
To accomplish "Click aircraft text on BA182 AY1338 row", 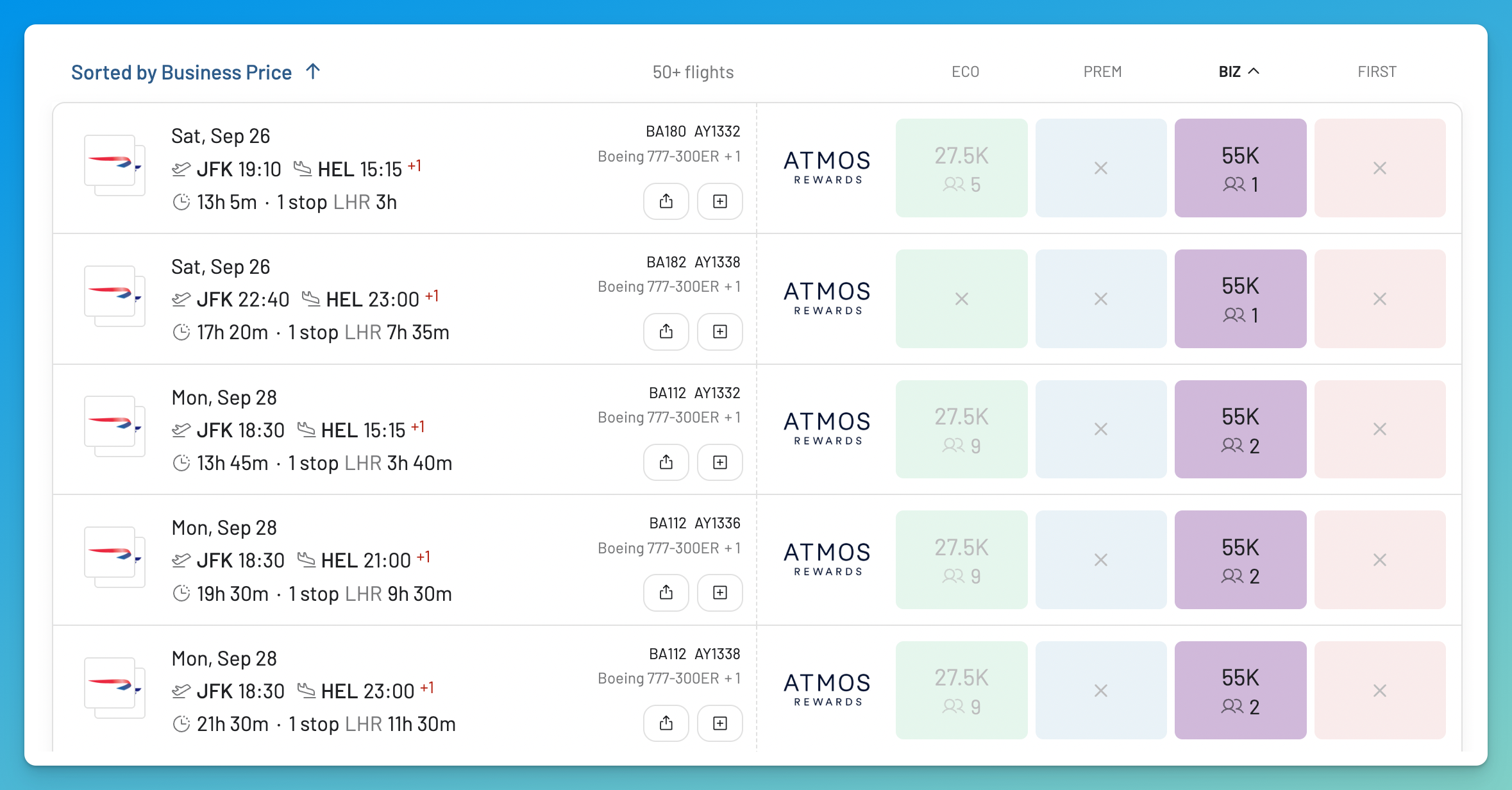I will click(669, 287).
